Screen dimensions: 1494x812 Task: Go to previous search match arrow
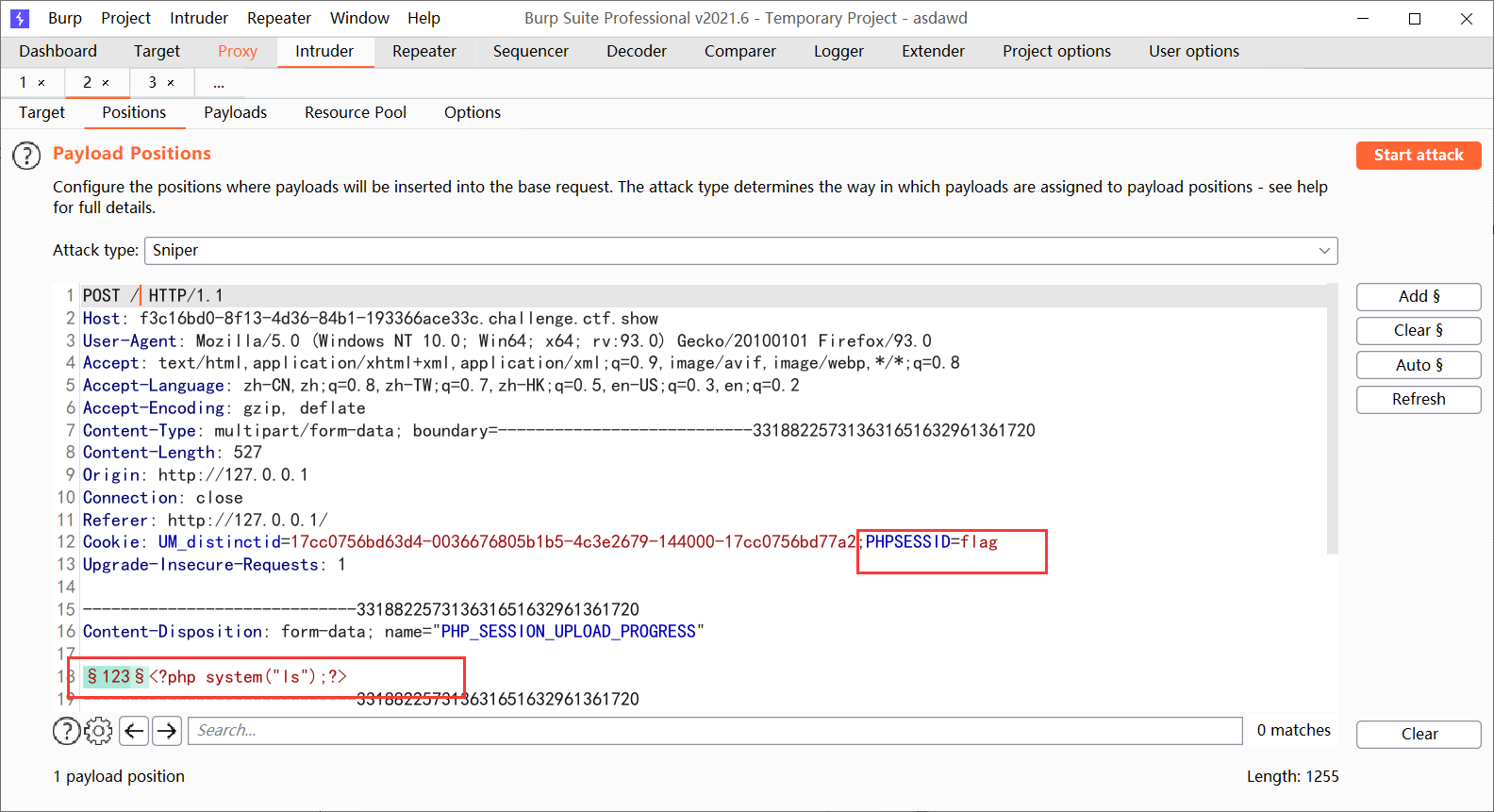[134, 731]
